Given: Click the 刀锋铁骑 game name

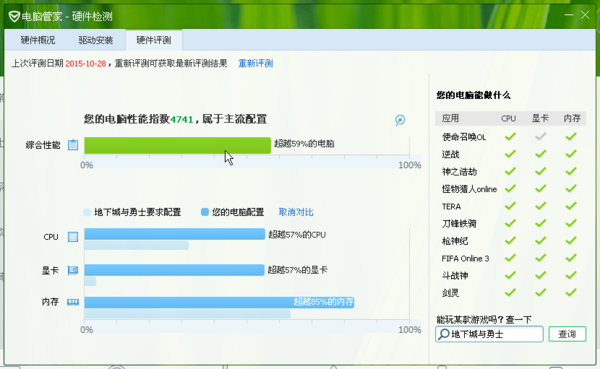Looking at the screenshot, I should point(459,224).
